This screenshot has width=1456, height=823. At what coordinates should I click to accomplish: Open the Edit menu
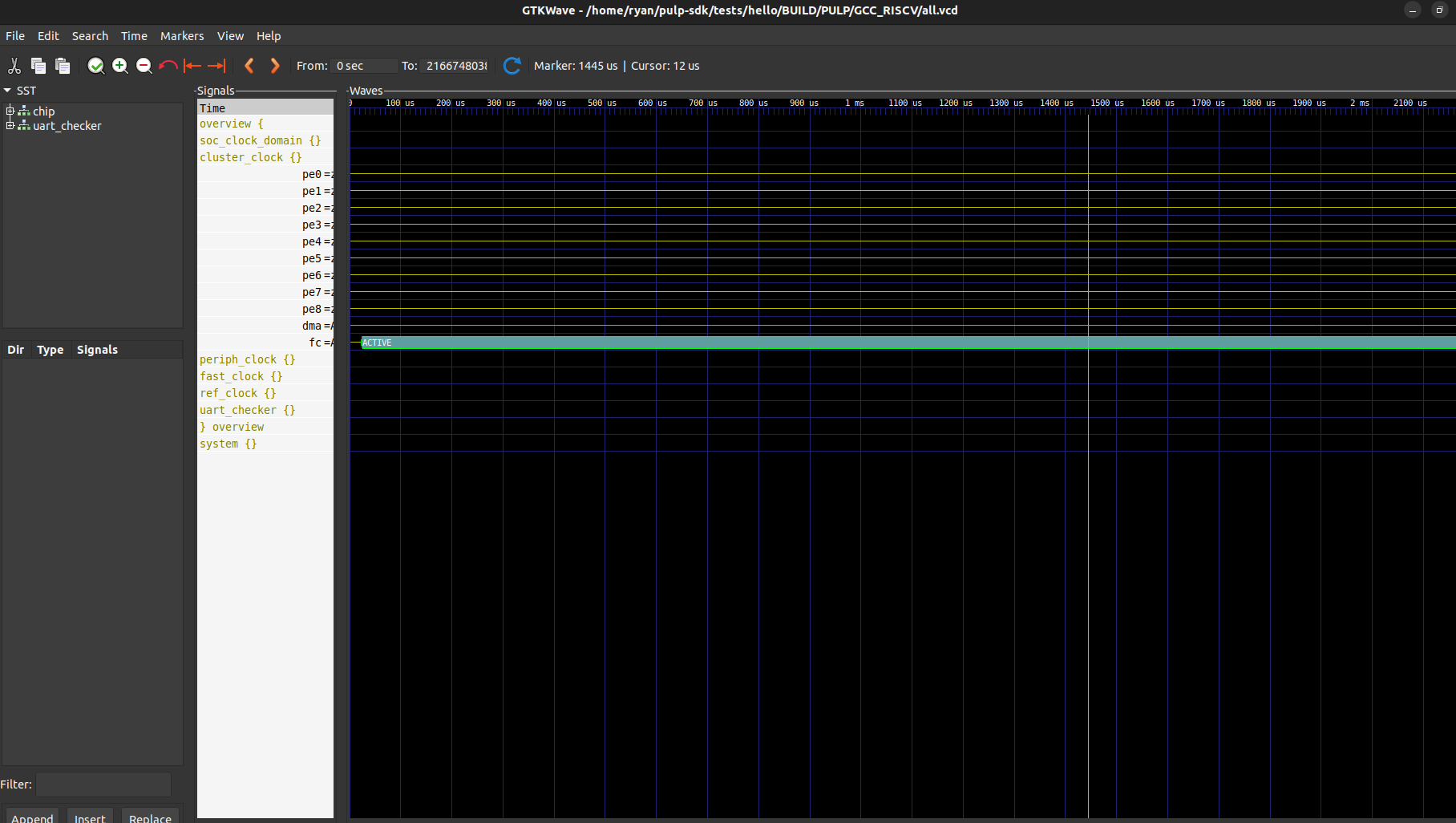[48, 36]
